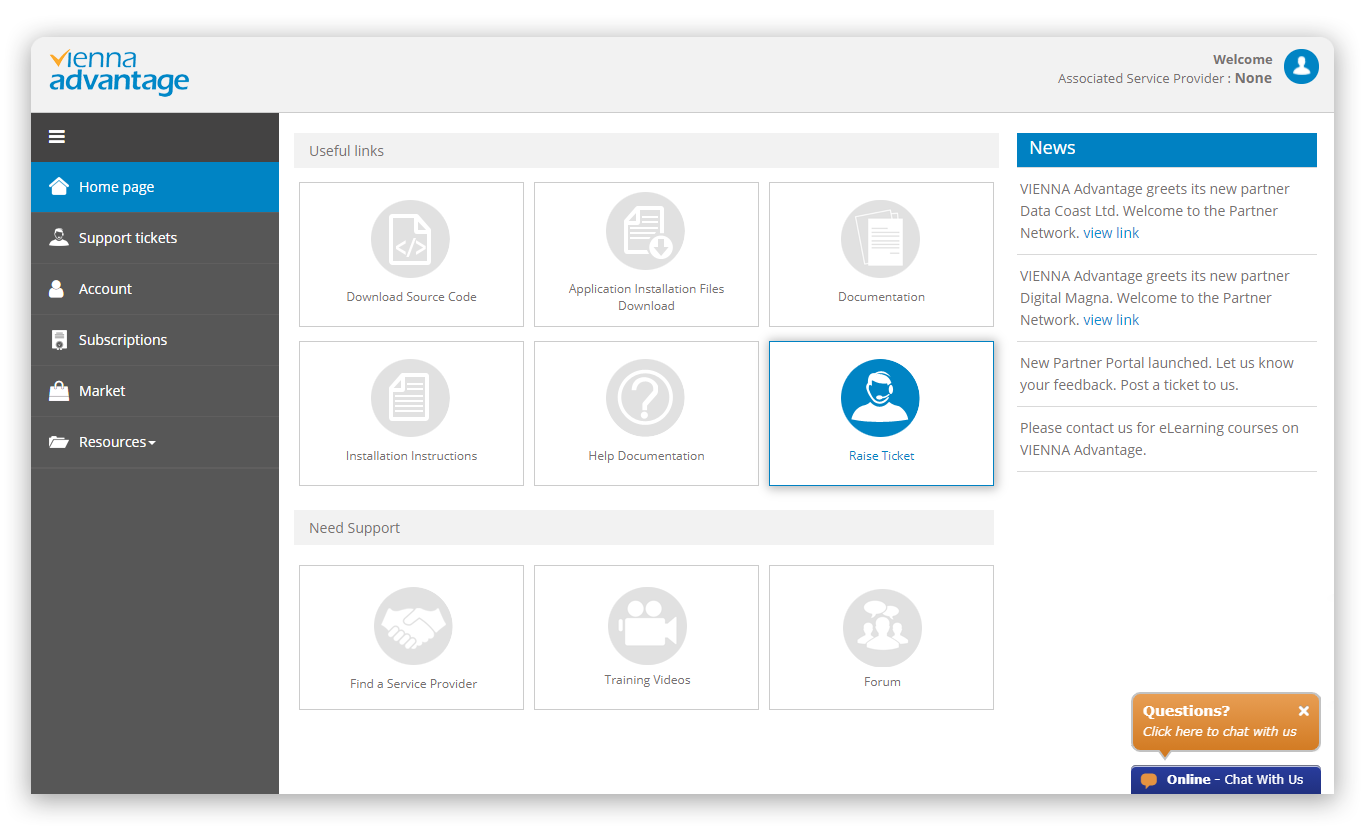Image resolution: width=1364 pixels, height=830 pixels.
Task: Go to Support tickets in sidebar
Action: click(x=127, y=238)
